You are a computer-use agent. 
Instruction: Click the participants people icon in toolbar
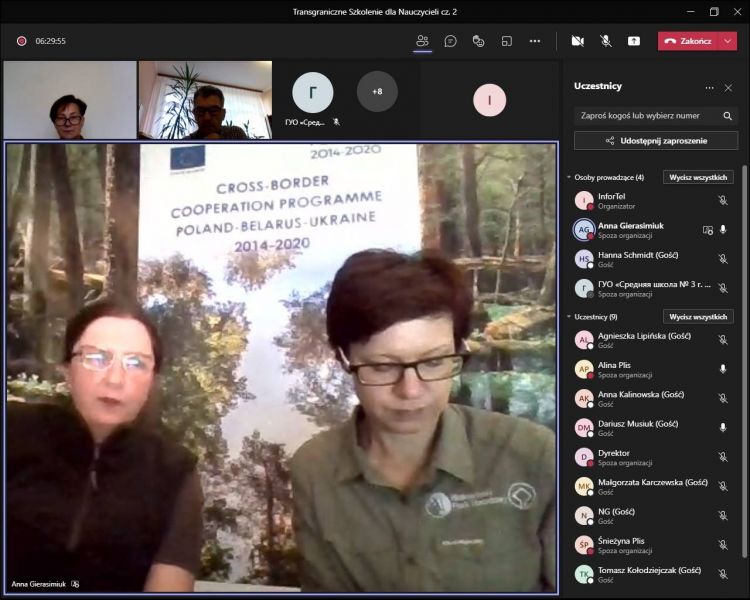[x=422, y=41]
